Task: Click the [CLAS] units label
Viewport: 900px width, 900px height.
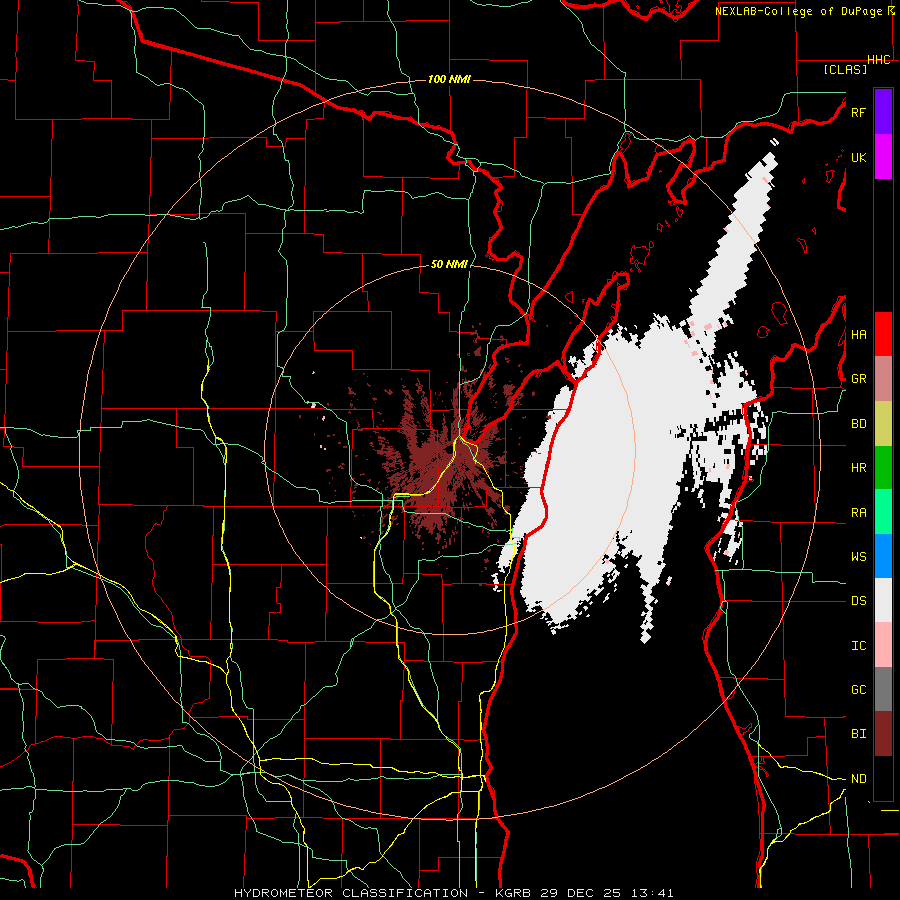Action: coord(845,69)
